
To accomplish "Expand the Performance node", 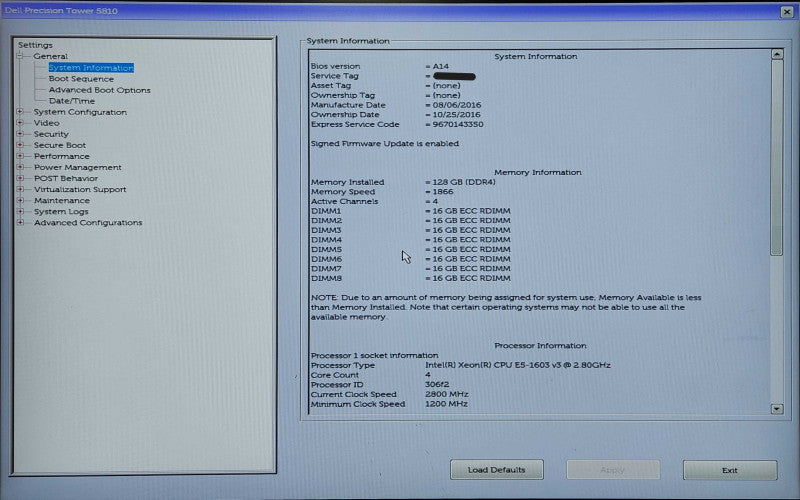I will [20, 156].
